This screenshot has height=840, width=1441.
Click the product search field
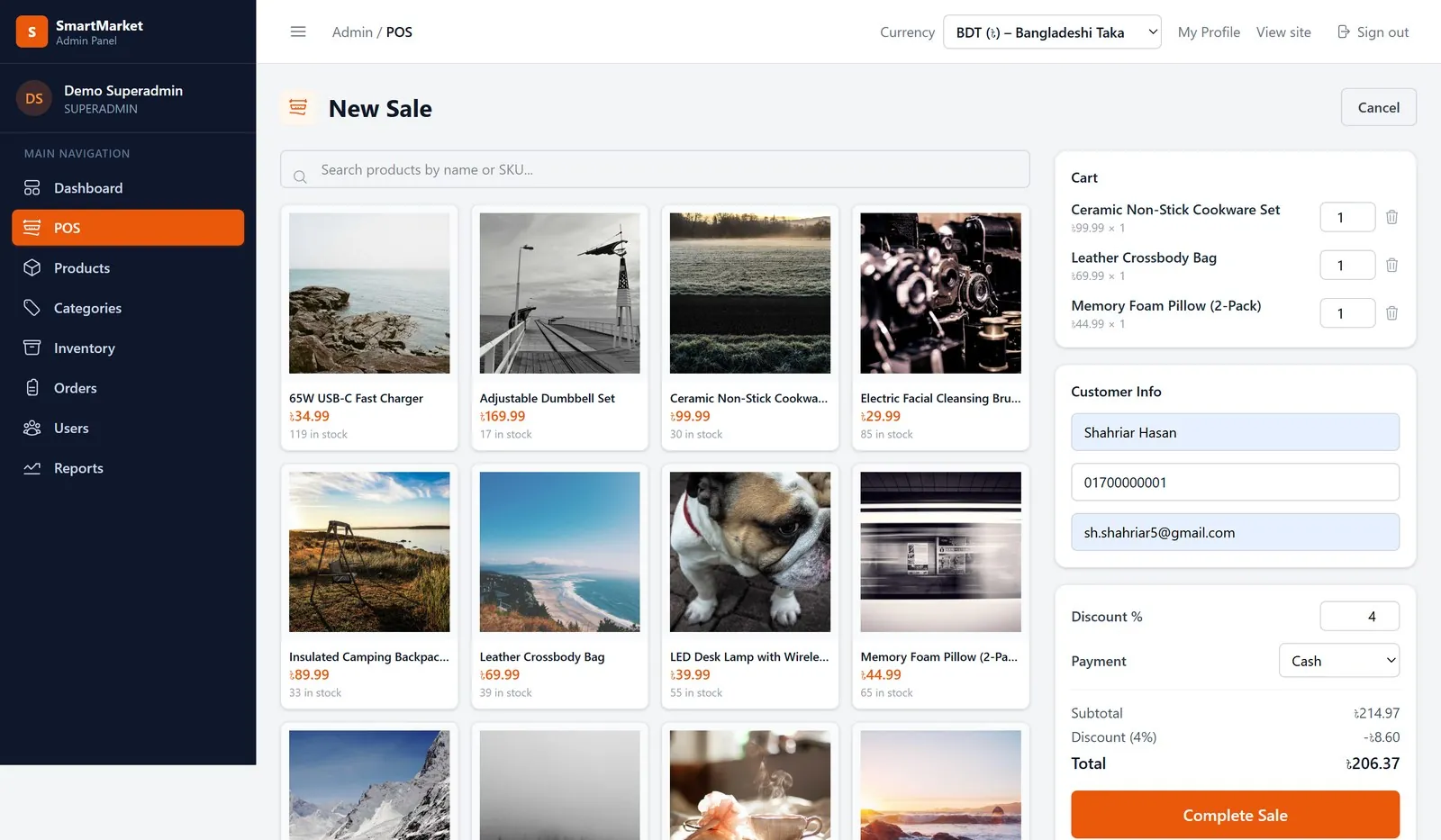click(x=655, y=169)
